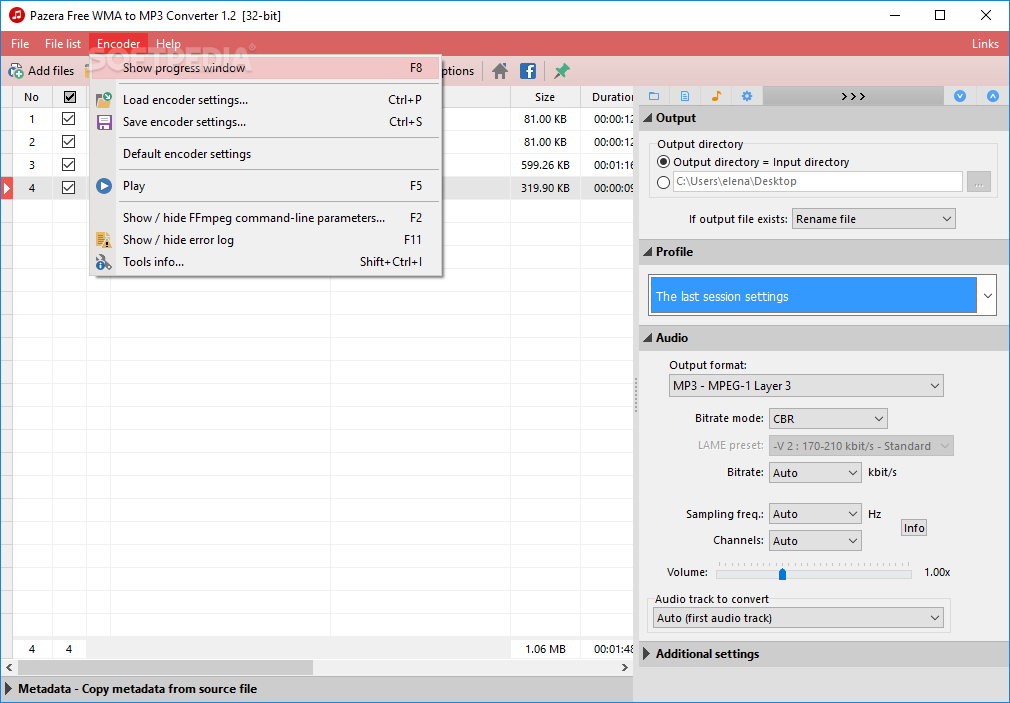Open the Audio track to convert dropdown
The image size is (1010, 703).
(798, 618)
